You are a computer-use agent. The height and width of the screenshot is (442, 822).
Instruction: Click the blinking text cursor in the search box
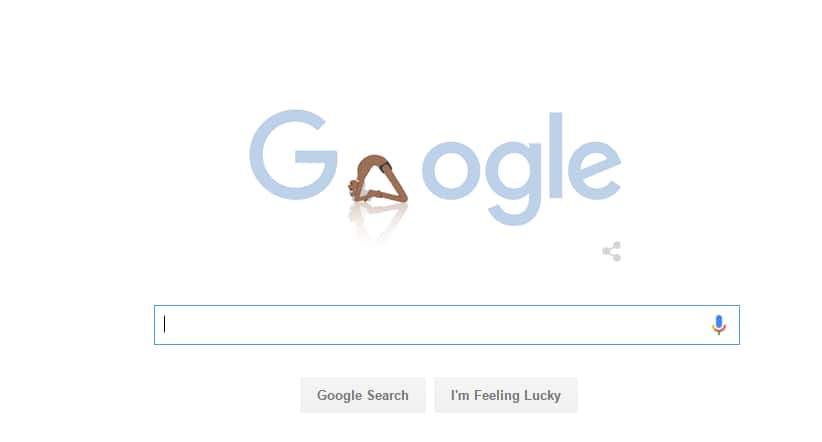165,324
